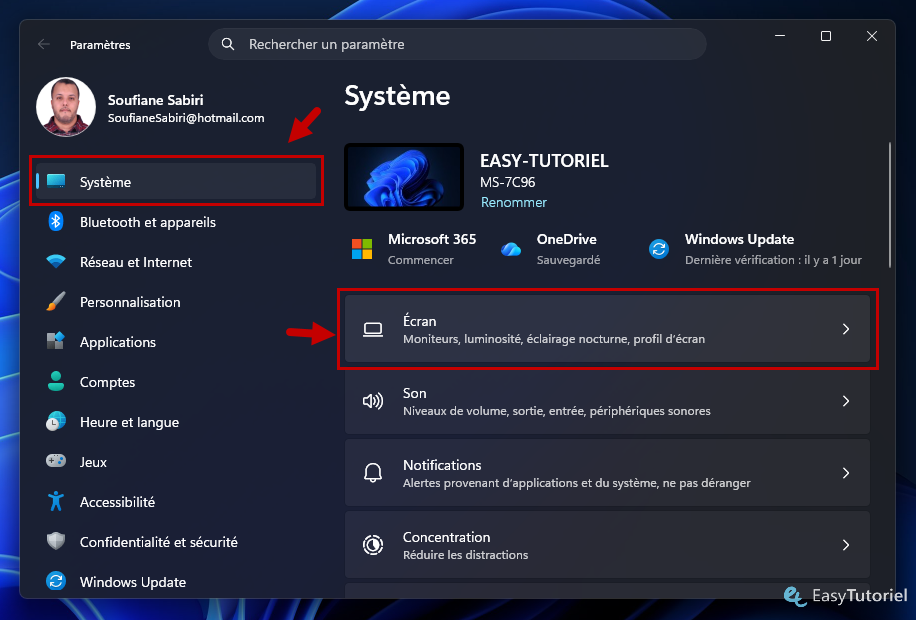Open Windows Update Dernière vérification tile

pyautogui.click(x=755, y=249)
